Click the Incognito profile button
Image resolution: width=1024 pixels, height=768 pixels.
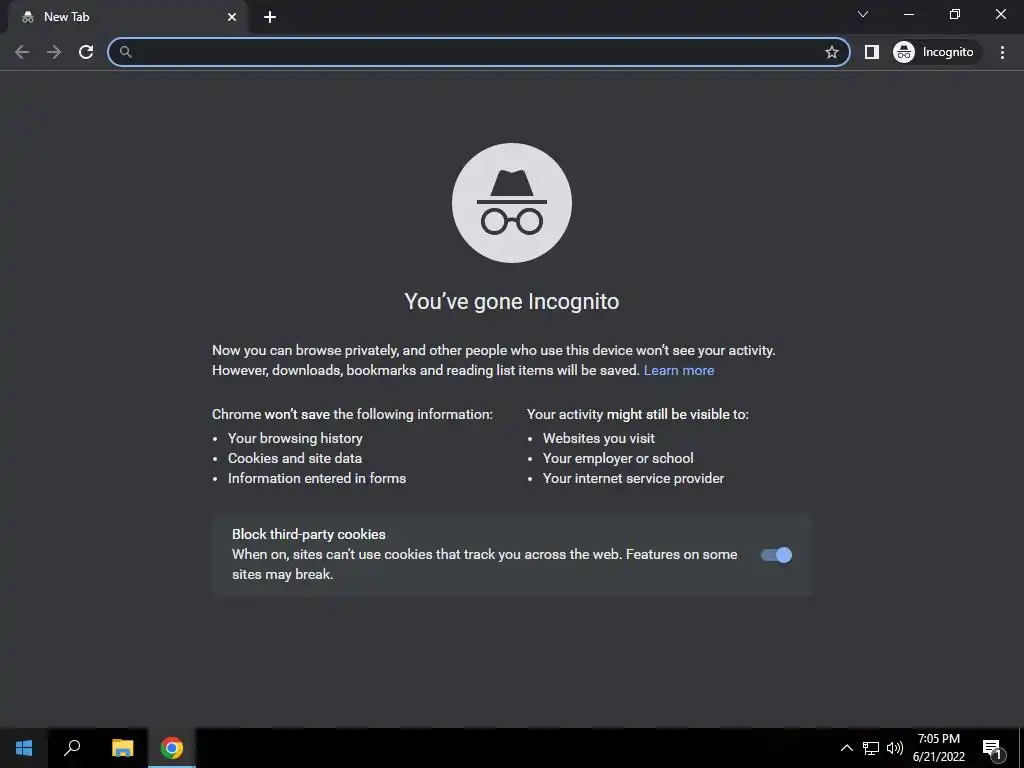click(x=937, y=52)
